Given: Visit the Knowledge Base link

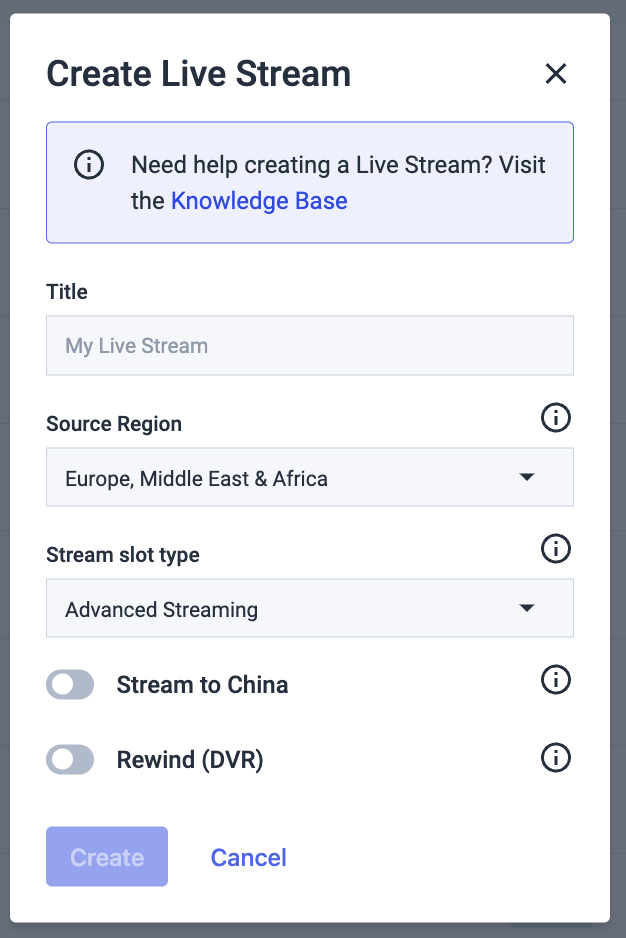Looking at the screenshot, I should tap(259, 201).
